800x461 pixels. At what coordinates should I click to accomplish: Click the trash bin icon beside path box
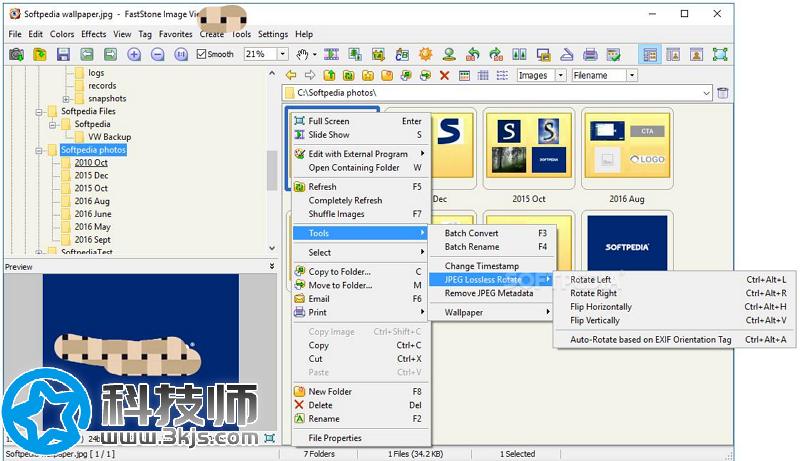click(722, 93)
